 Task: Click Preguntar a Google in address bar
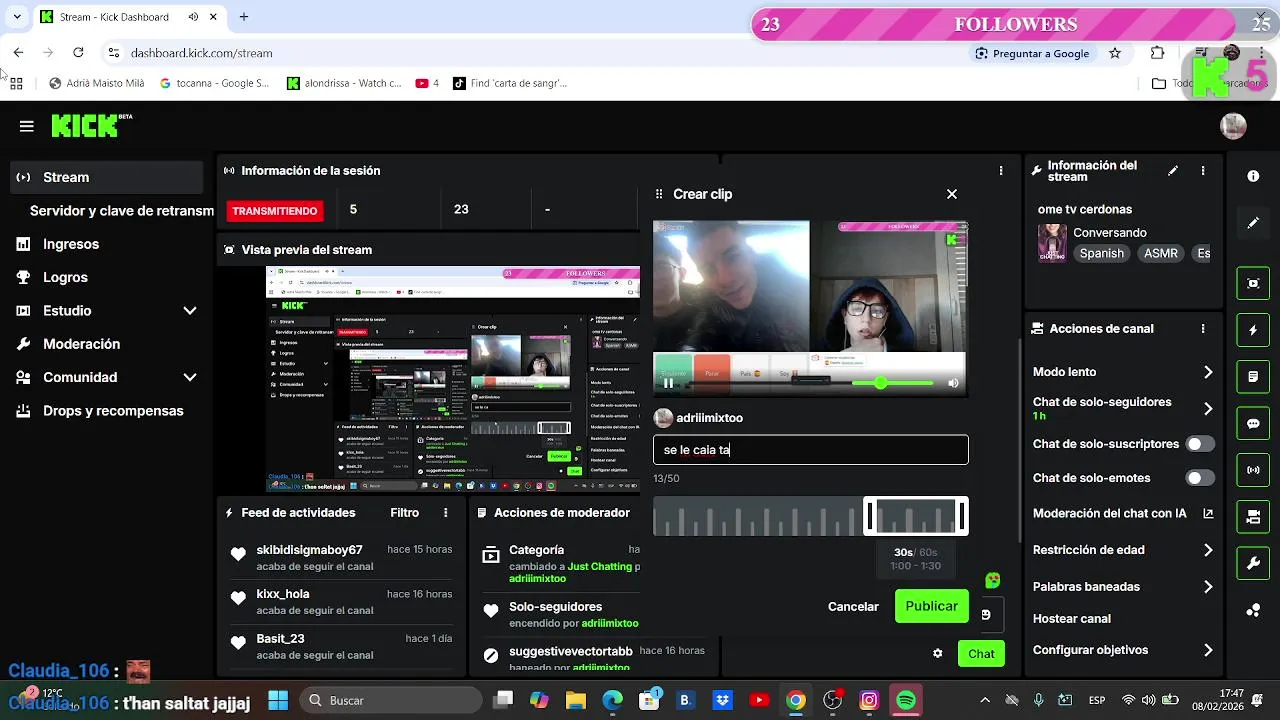(x=1032, y=53)
